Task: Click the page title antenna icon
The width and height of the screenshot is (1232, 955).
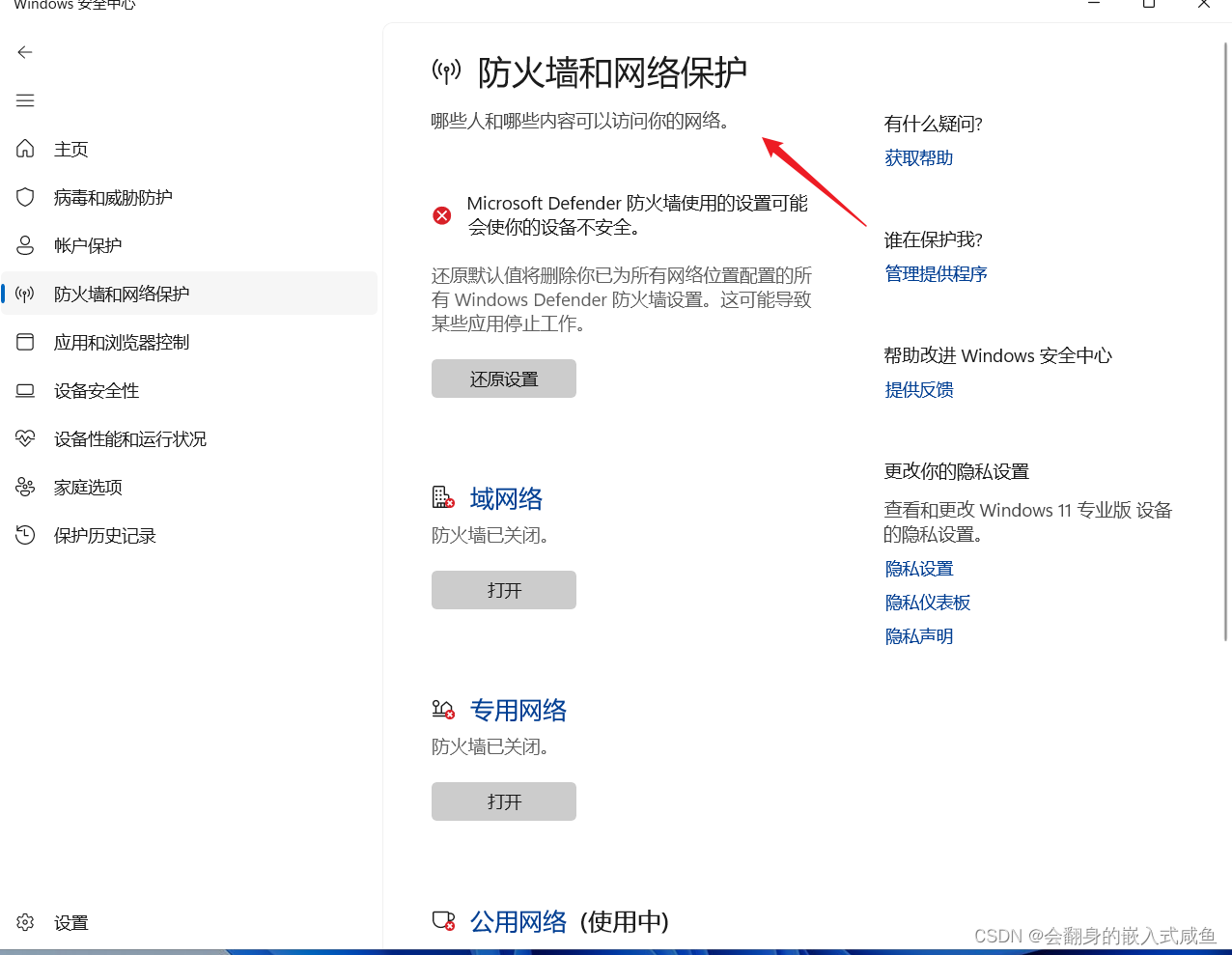Action: click(446, 70)
